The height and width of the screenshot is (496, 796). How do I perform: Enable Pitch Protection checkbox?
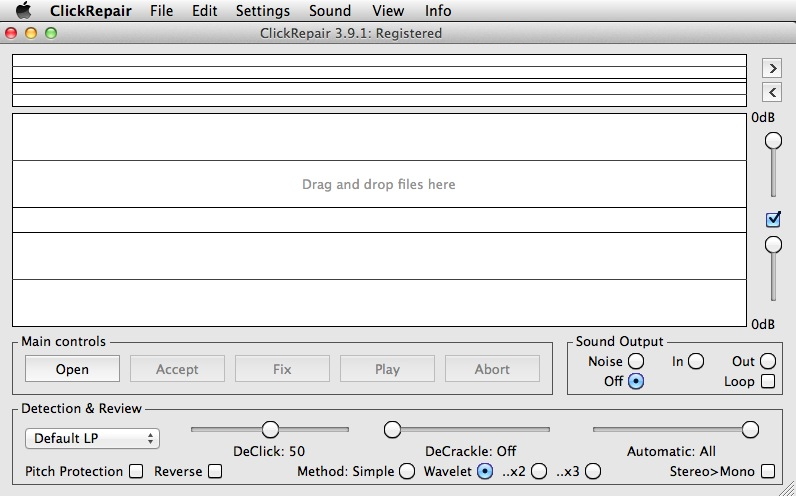[136, 471]
